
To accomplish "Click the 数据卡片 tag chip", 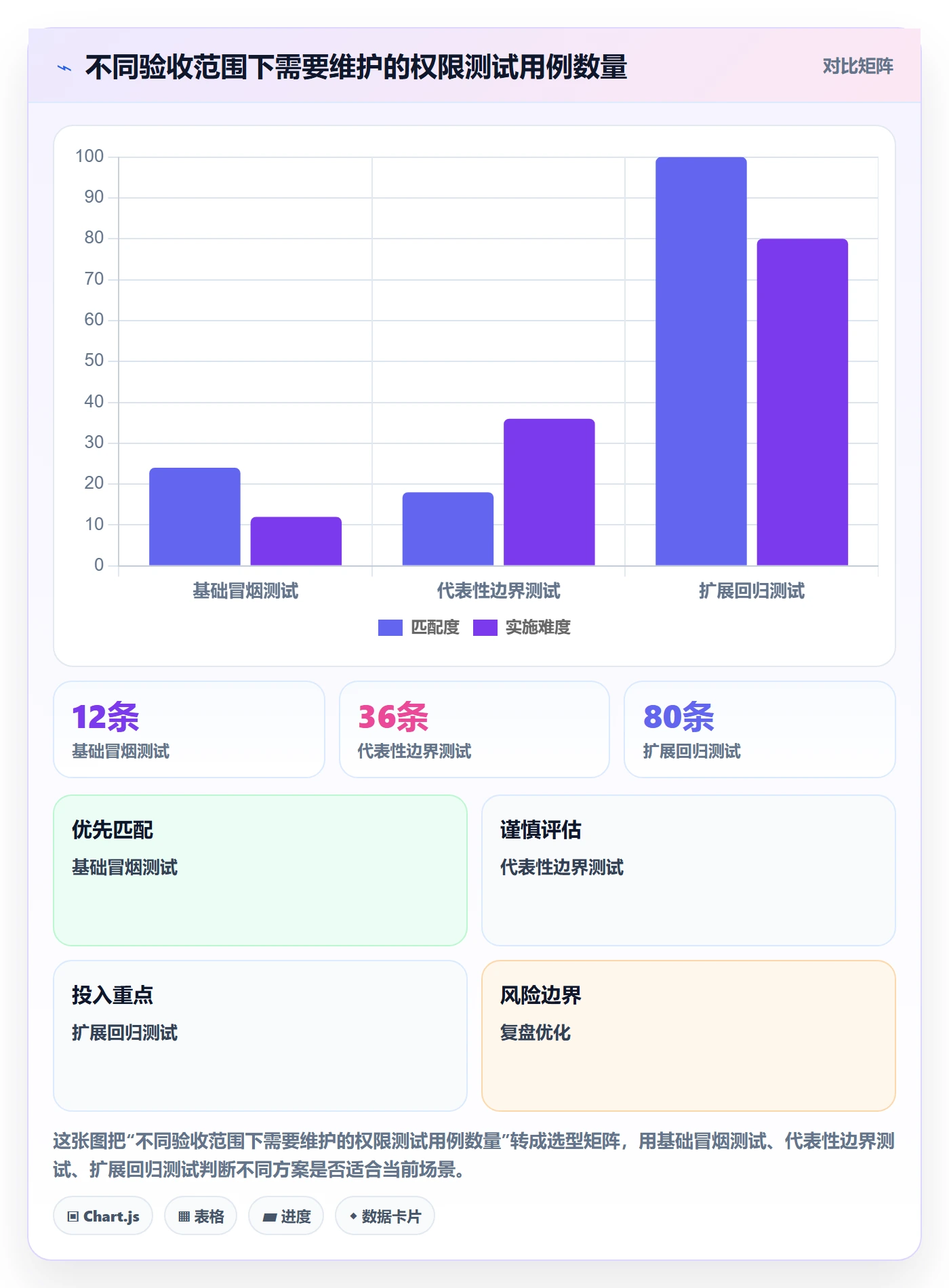I will [x=385, y=1216].
